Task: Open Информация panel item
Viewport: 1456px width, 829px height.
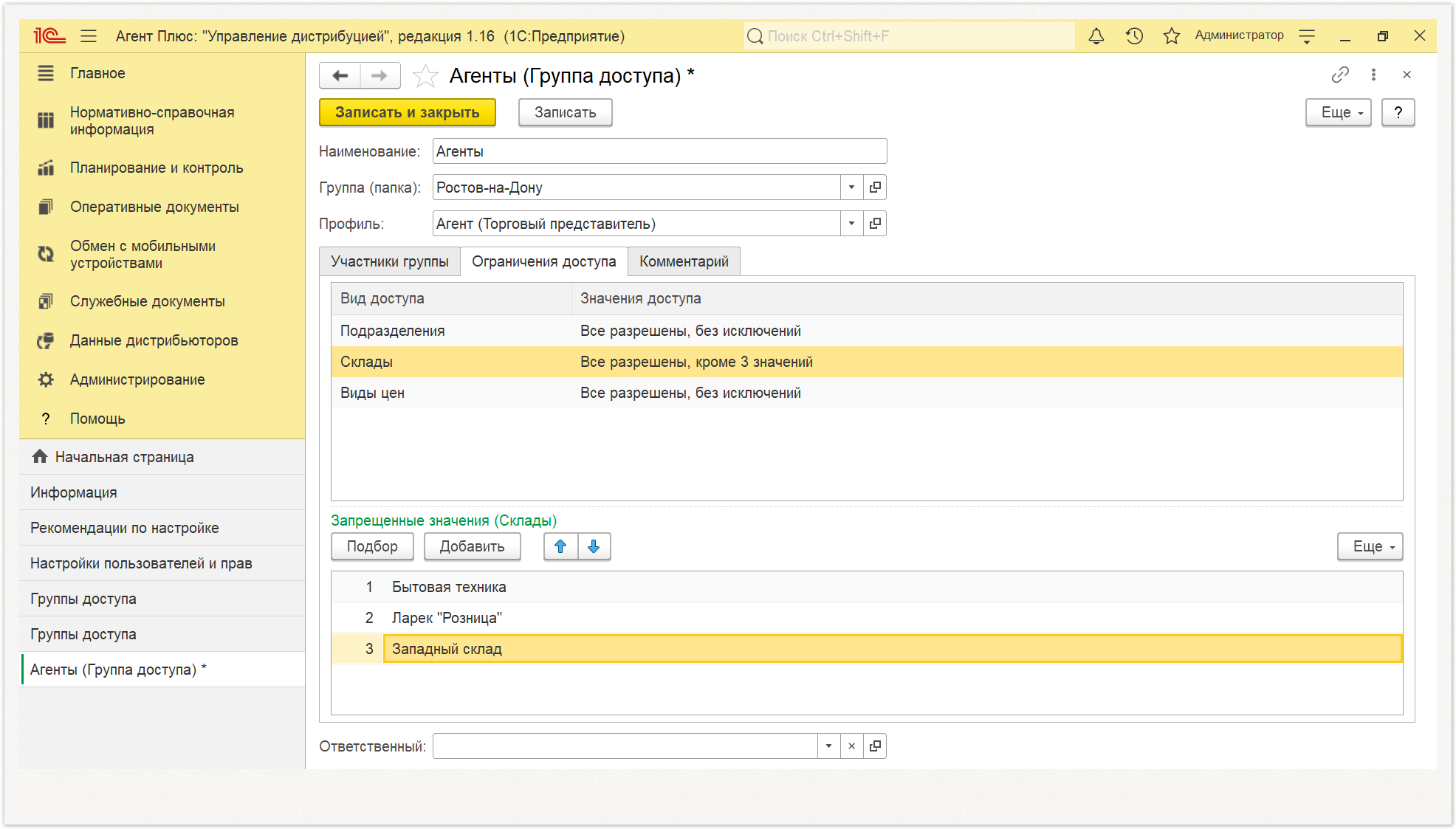Action: tap(162, 492)
